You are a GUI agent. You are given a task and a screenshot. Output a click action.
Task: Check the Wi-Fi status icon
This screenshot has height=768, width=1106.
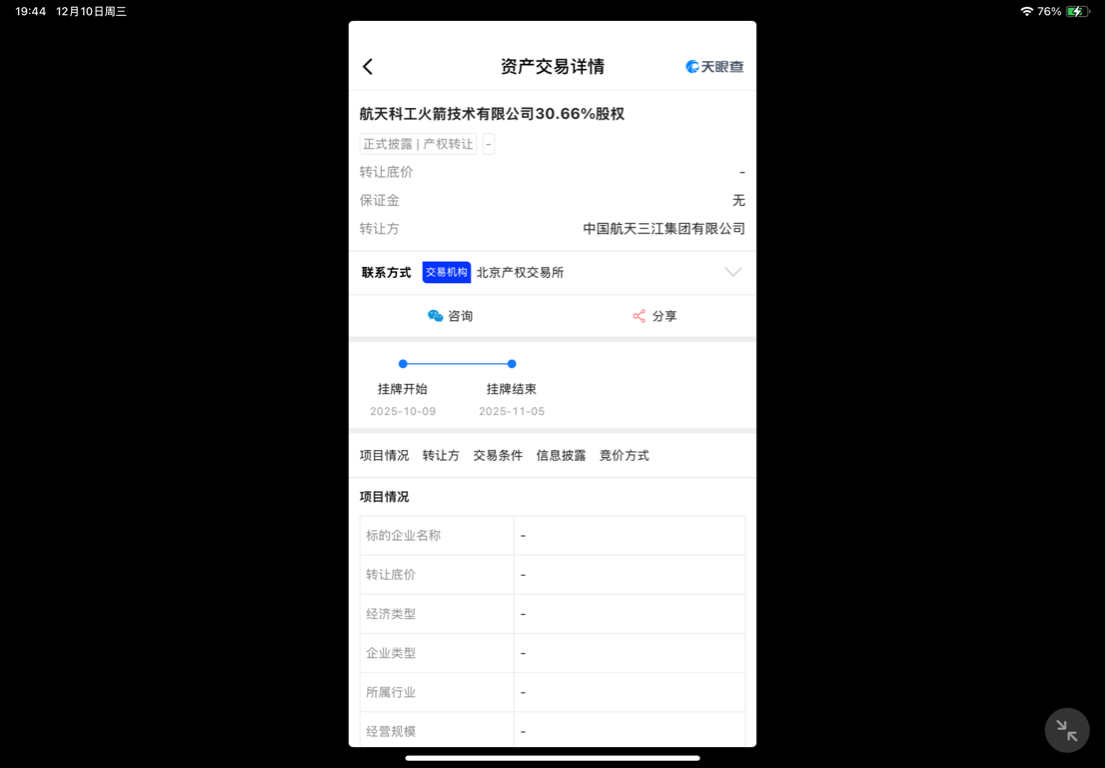[1026, 11]
